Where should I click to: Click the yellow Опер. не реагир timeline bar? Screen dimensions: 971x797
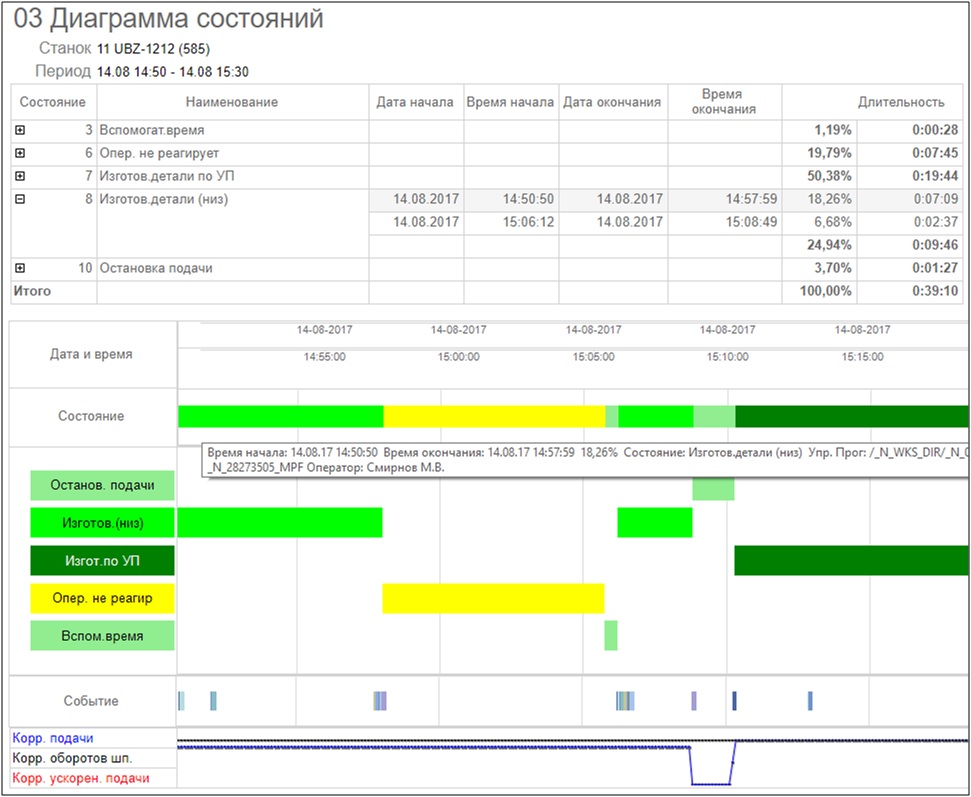click(x=493, y=598)
